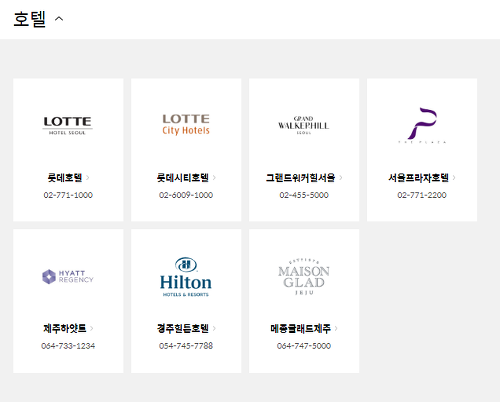Click the arrow next to 서울프라자호텔
This screenshot has width=500, height=402.
pos(454,178)
